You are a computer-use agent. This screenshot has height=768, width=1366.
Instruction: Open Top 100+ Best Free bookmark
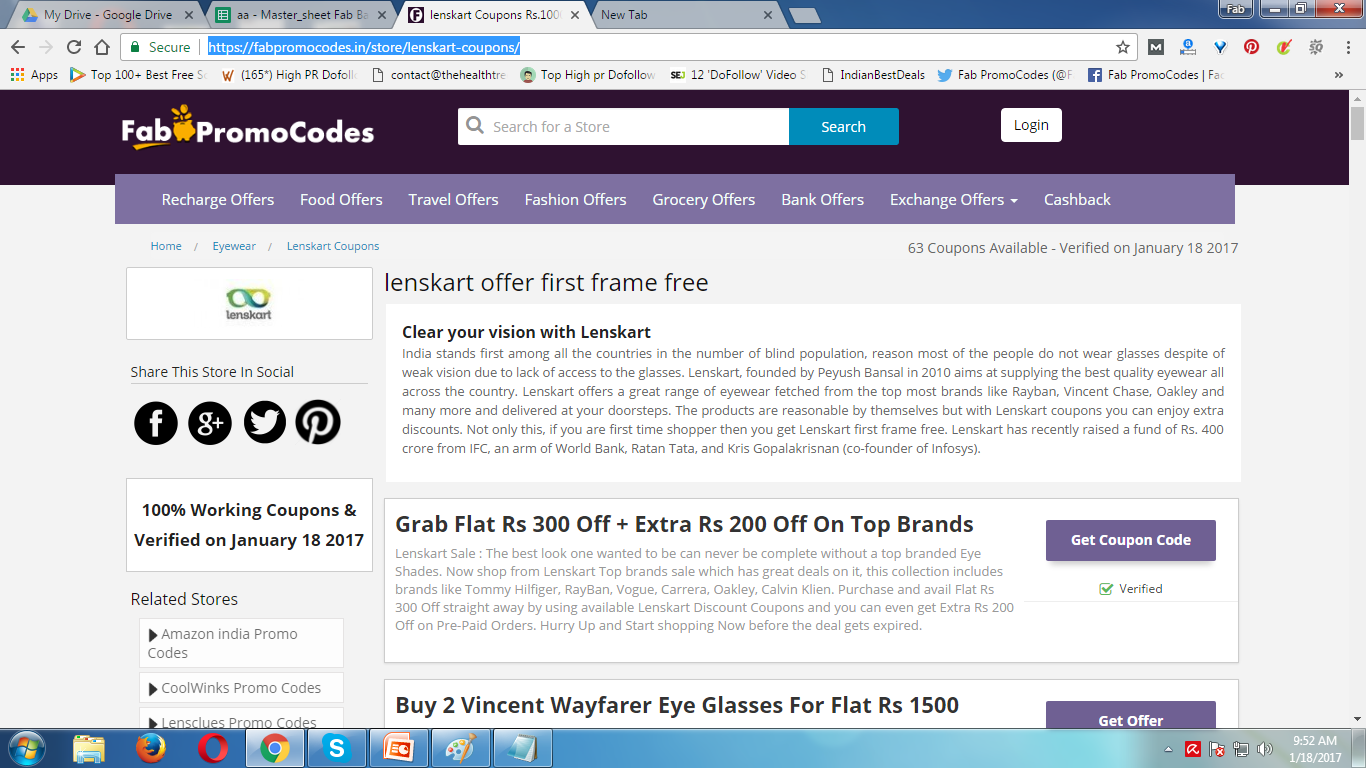click(x=138, y=75)
